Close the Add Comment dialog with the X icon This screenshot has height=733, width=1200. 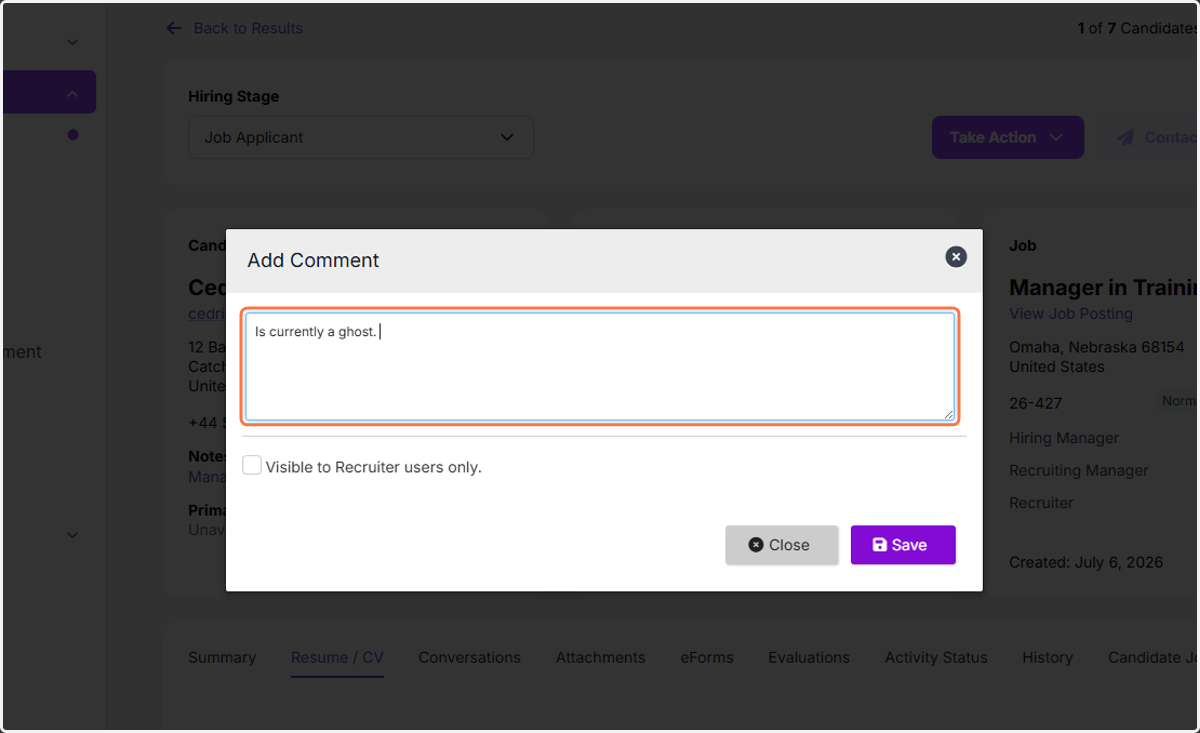[956, 257]
